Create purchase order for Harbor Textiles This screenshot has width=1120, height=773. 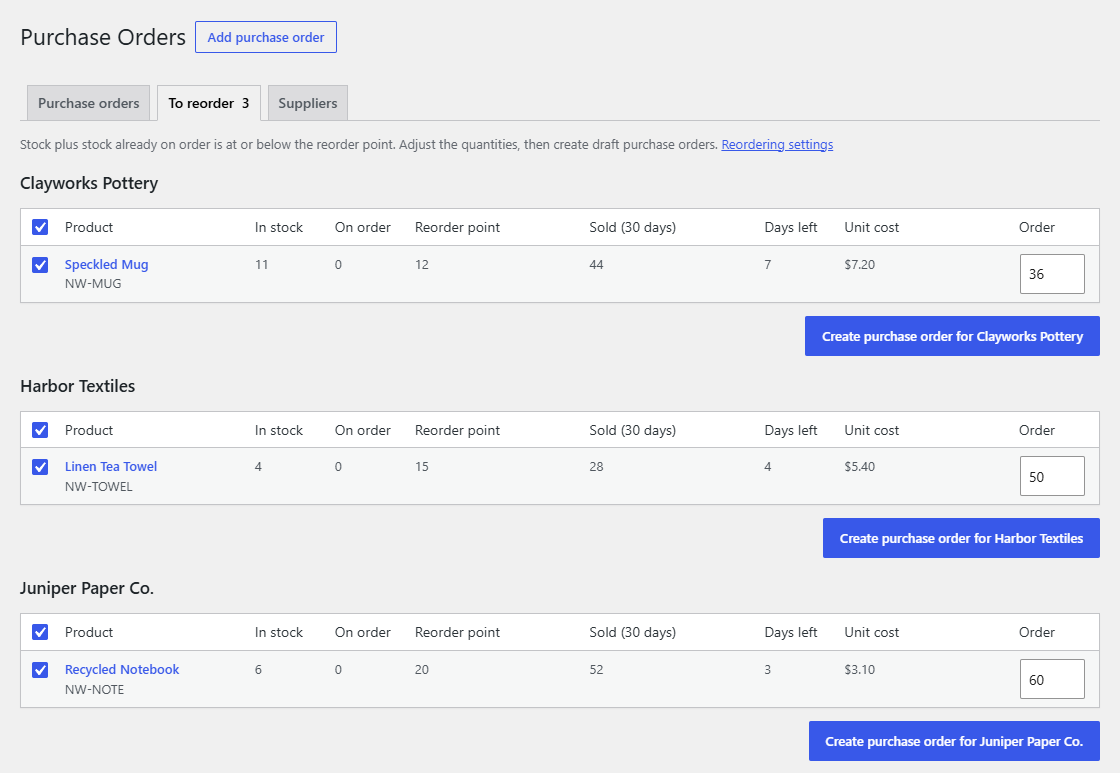(961, 538)
